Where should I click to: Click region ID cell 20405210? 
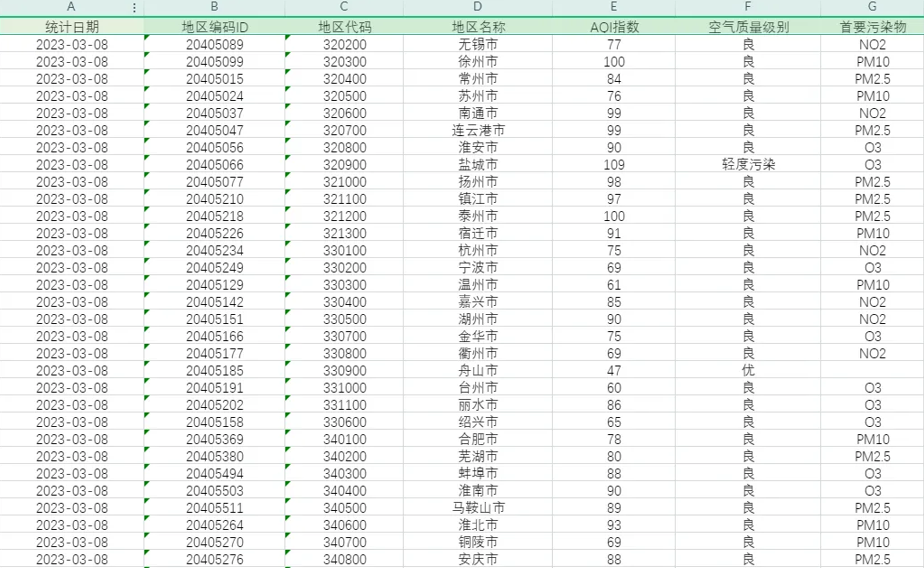[x=214, y=199]
